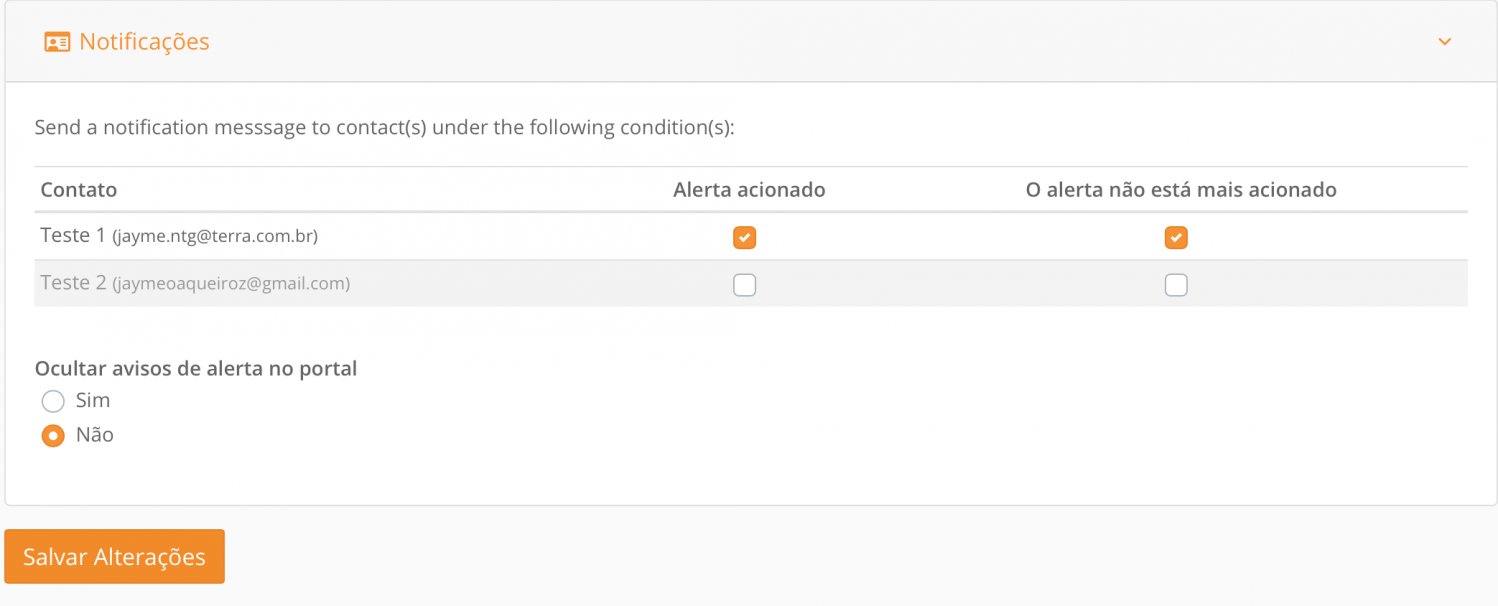Click the Teste 2 contact name
The width and height of the screenshot is (1498, 606).
coord(73,284)
